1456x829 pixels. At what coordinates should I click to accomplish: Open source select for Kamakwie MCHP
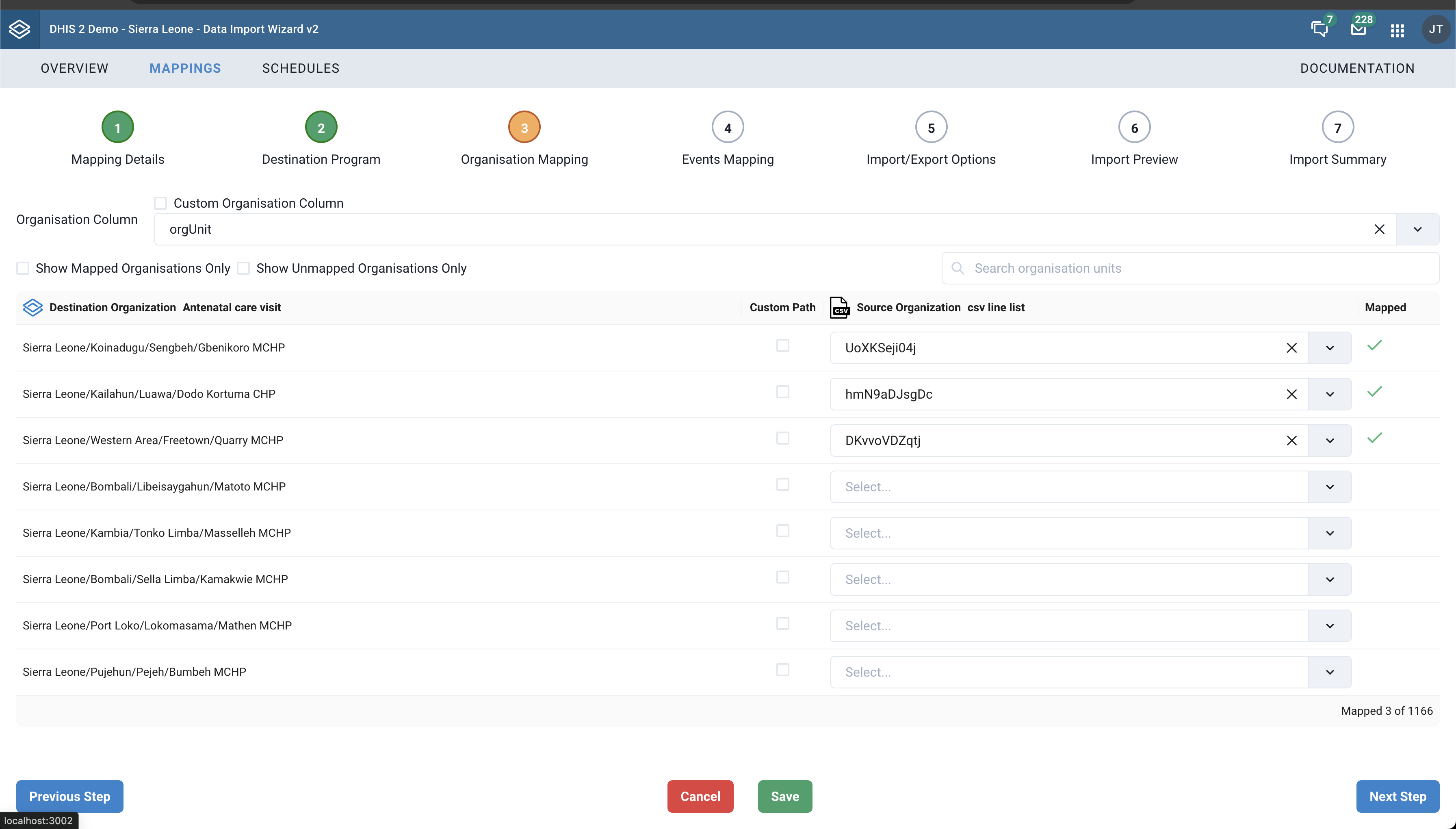1090,579
